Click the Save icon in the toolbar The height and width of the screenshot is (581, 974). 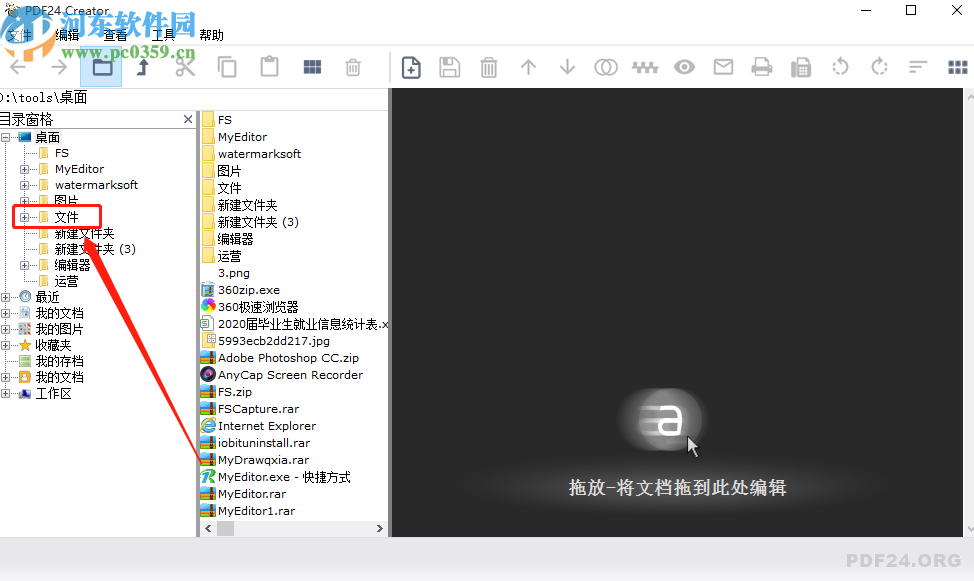pyautogui.click(x=449, y=67)
